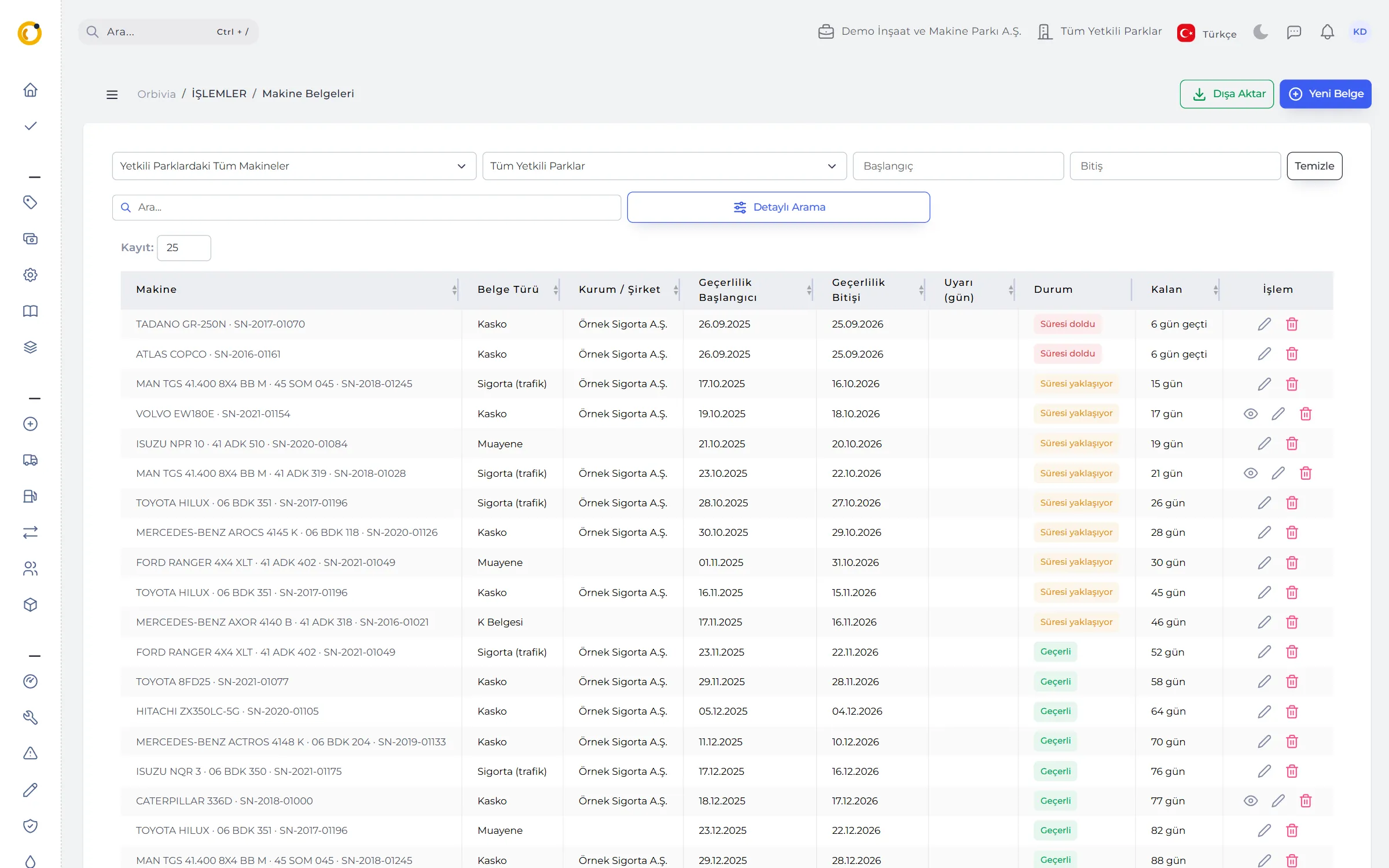Open the open-book icon in sidebar
Image resolution: width=1389 pixels, height=868 pixels.
pyautogui.click(x=30, y=311)
